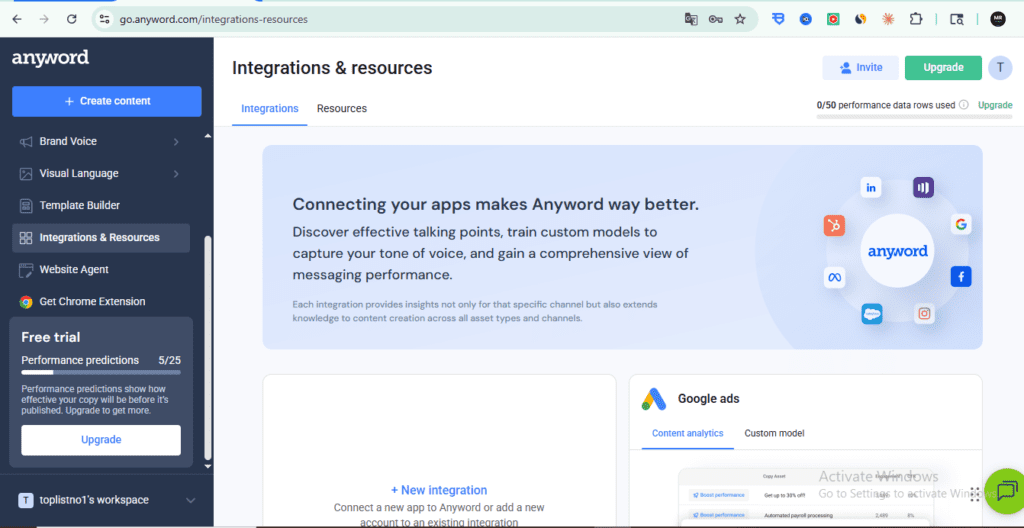Open the green chat support bubble

tap(1006, 491)
